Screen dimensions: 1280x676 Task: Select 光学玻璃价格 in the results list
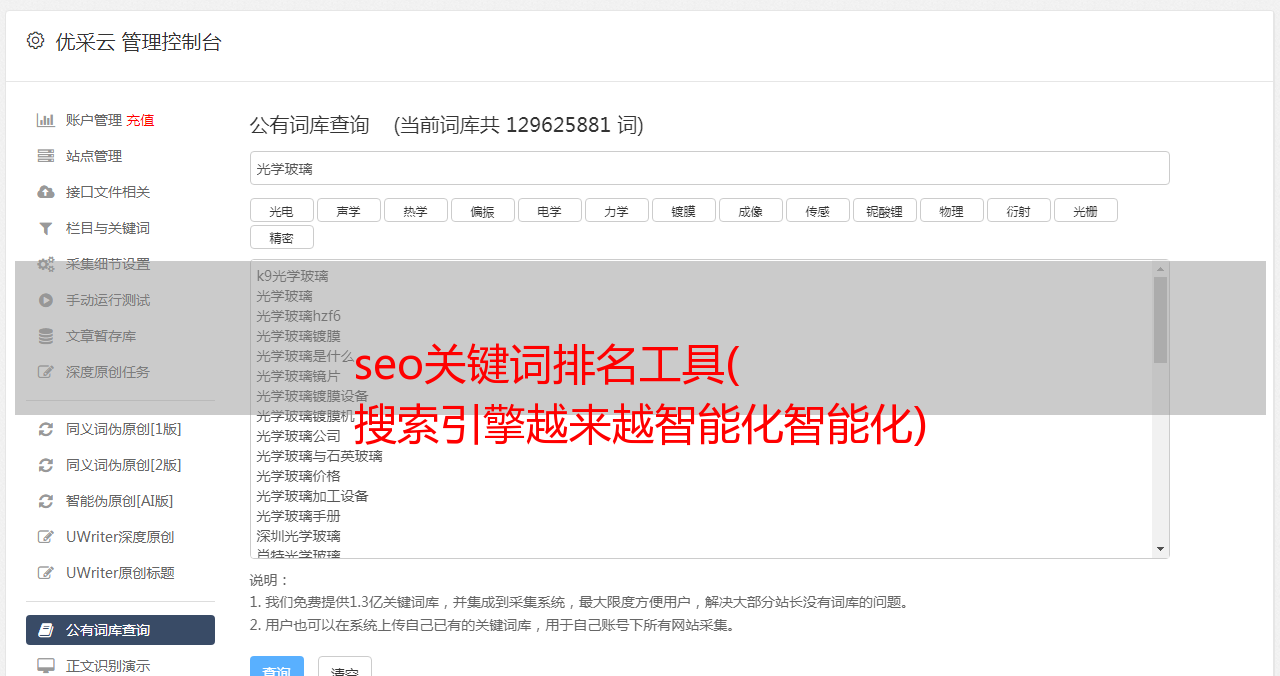click(298, 476)
